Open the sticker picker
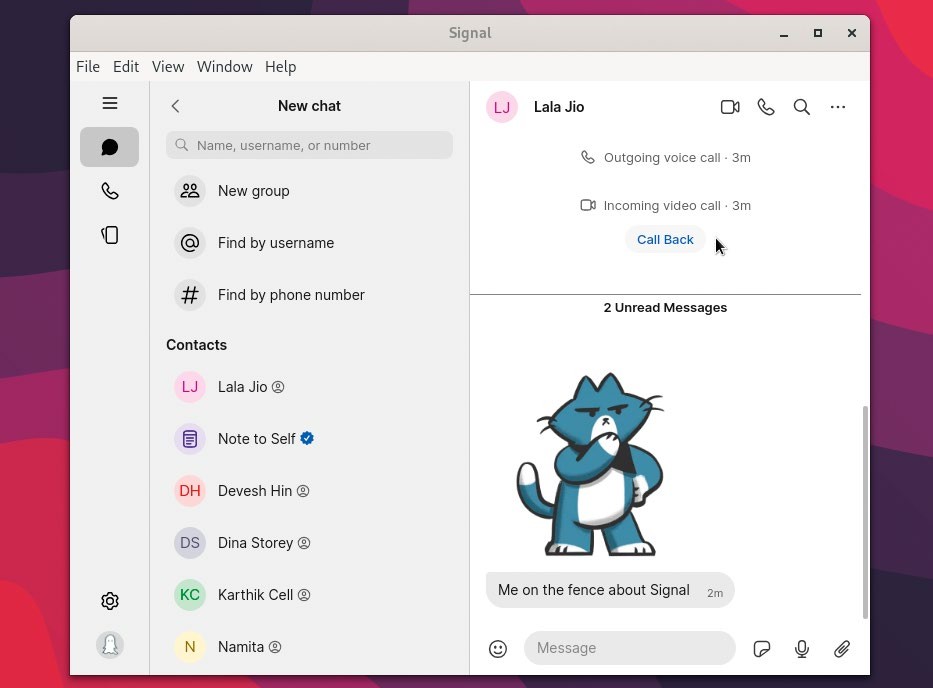 (762, 649)
